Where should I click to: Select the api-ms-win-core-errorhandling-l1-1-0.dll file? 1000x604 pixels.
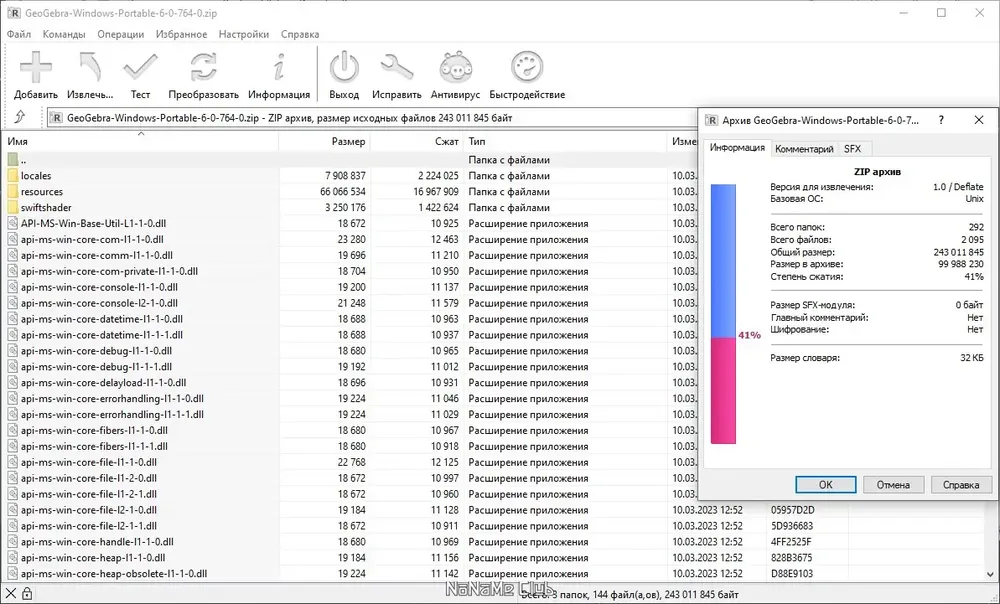point(112,399)
